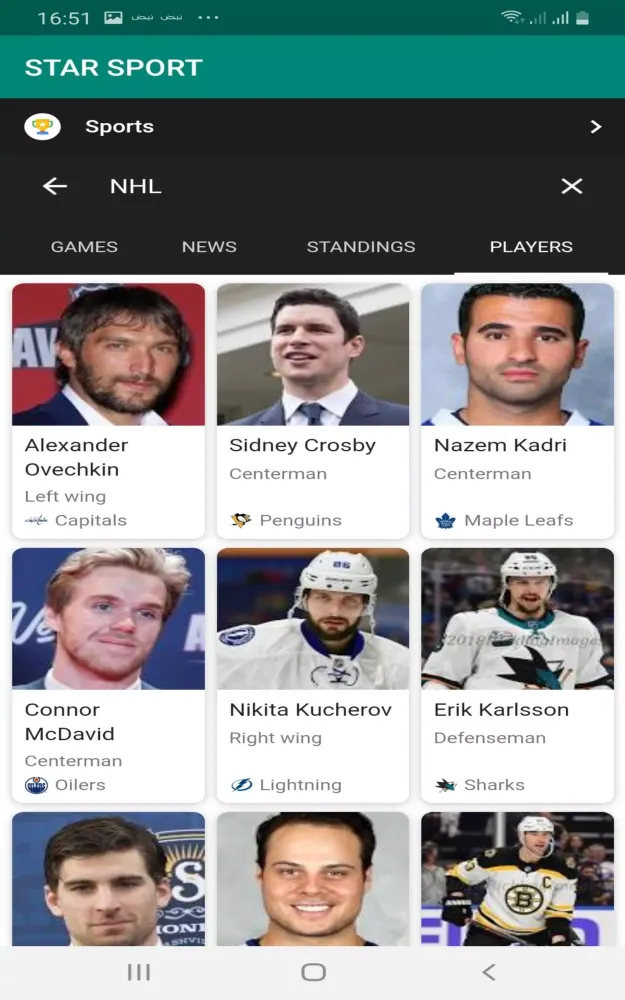625x1000 pixels.
Task: Open the News tab
Action: pyautogui.click(x=209, y=247)
